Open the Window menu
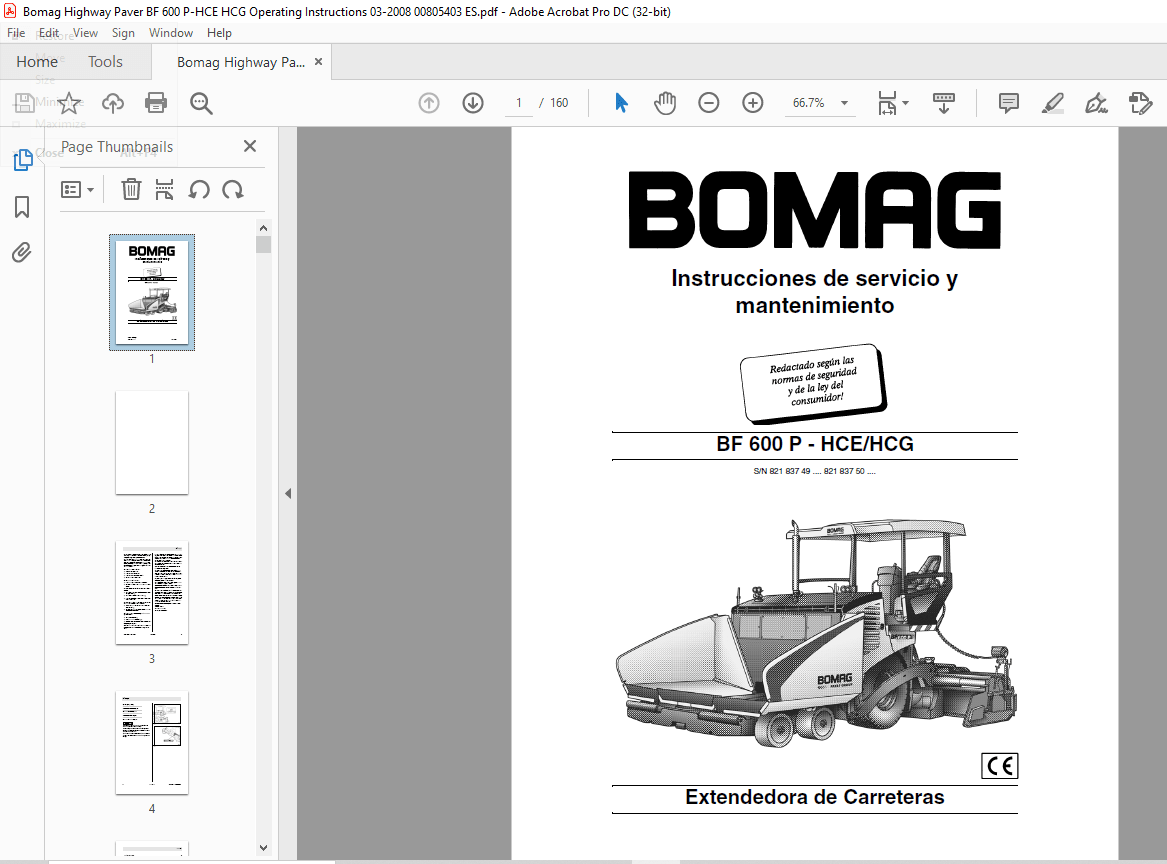The image size is (1167, 864). pos(171,32)
